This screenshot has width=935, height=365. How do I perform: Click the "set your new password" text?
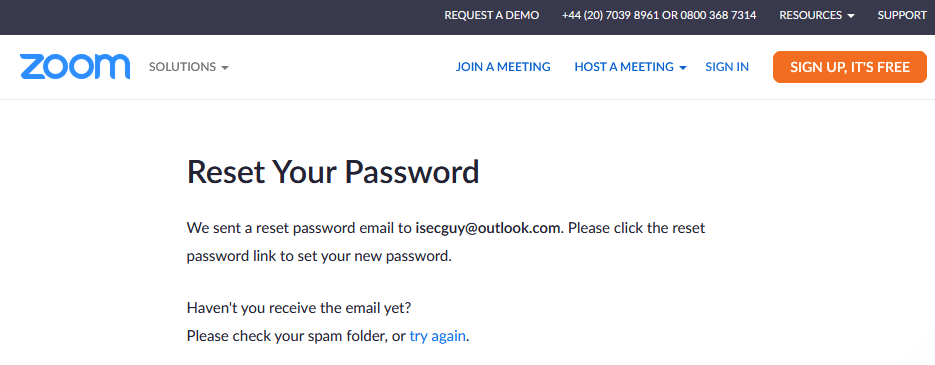374,256
